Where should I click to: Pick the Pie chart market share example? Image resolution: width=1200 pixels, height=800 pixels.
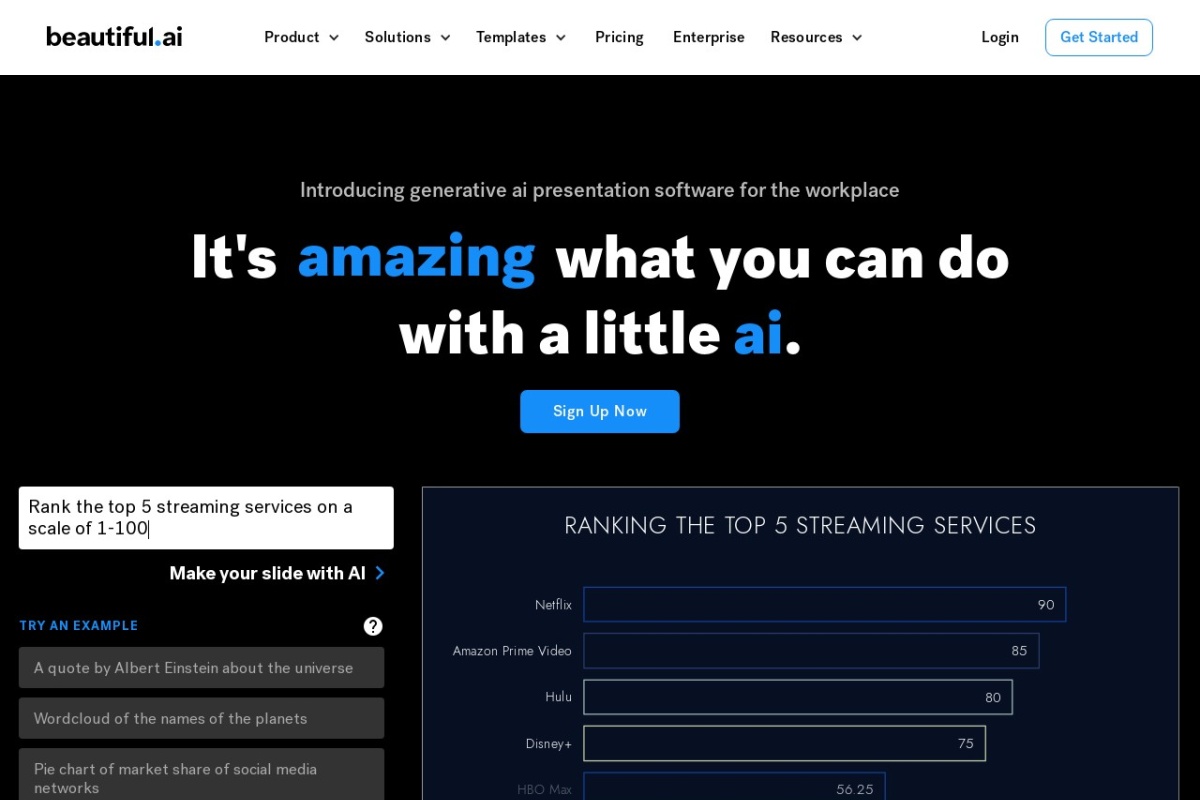pyautogui.click(x=201, y=778)
